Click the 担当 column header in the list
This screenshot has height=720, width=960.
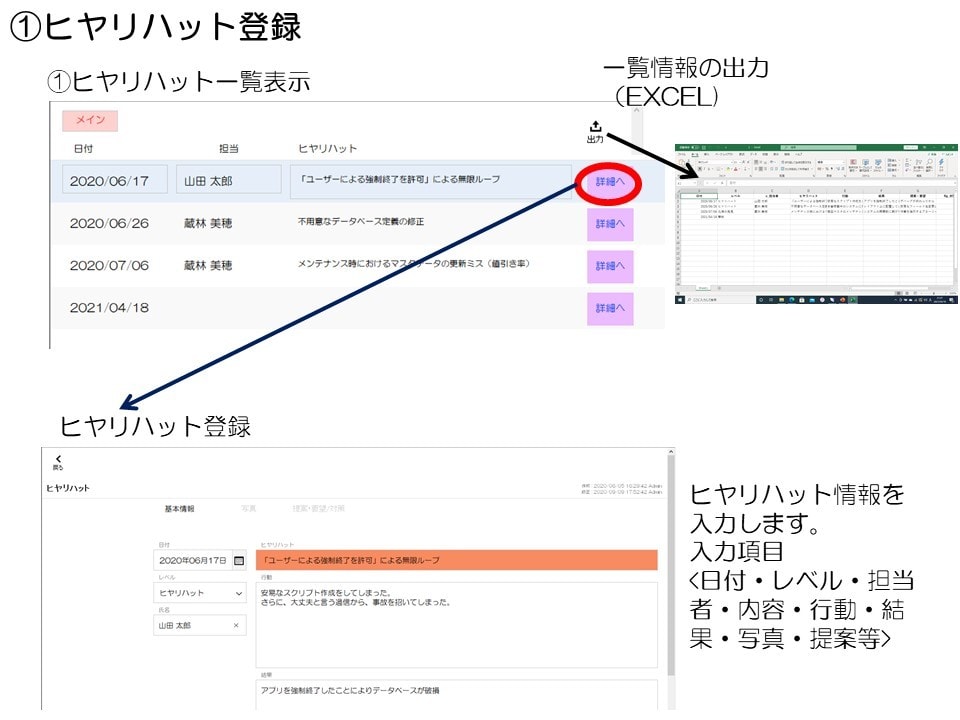[228, 148]
